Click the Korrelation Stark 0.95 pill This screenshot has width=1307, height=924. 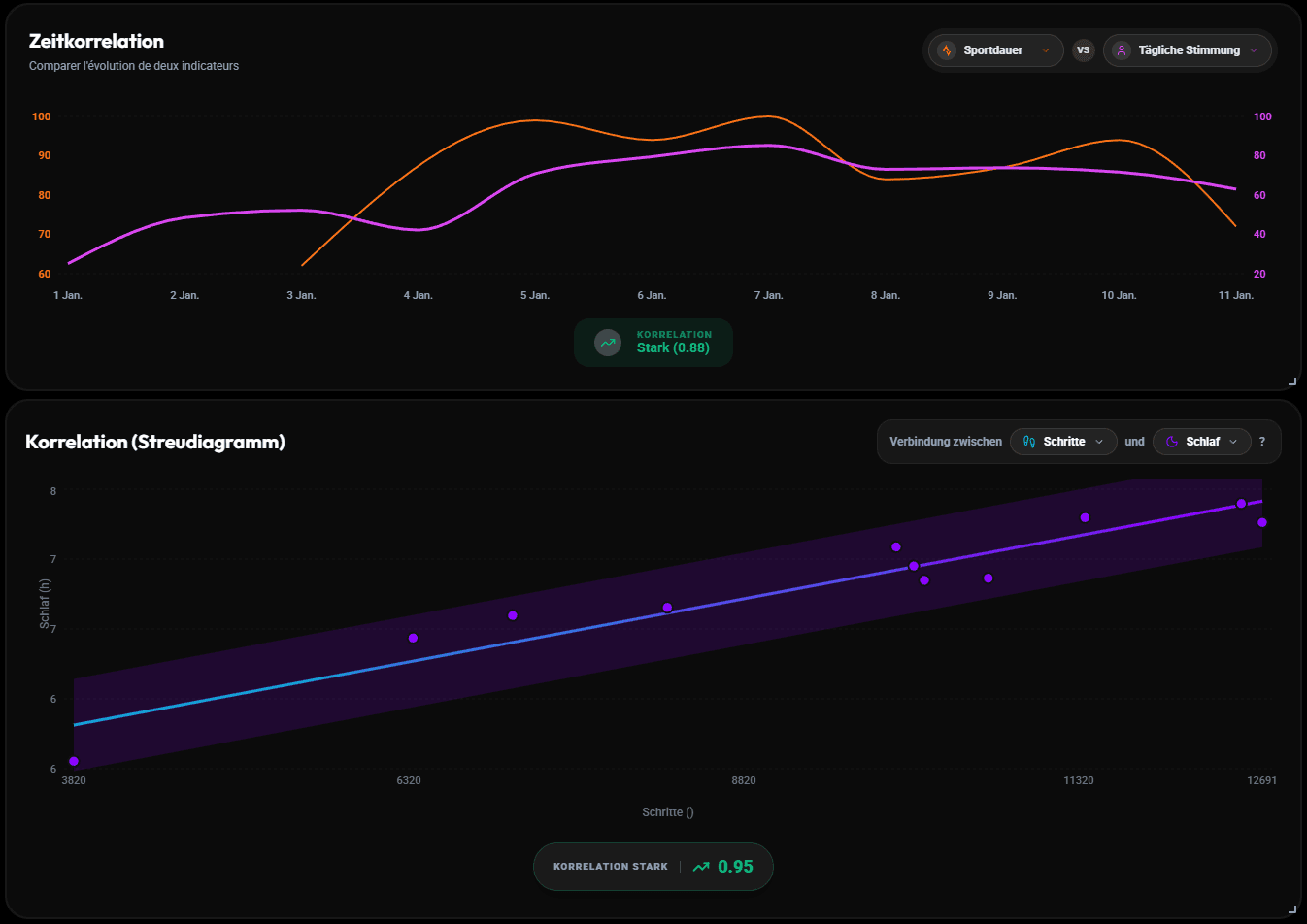[x=653, y=867]
